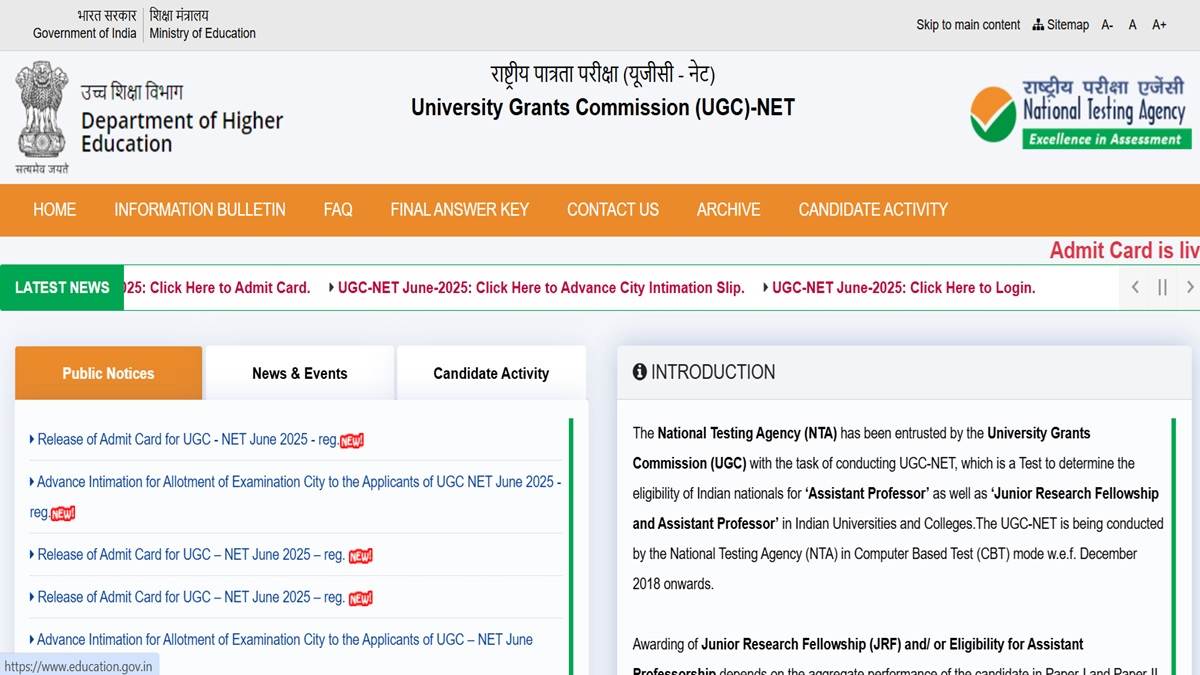Skip to main content
This screenshot has width=1200, height=675.
coord(968,24)
